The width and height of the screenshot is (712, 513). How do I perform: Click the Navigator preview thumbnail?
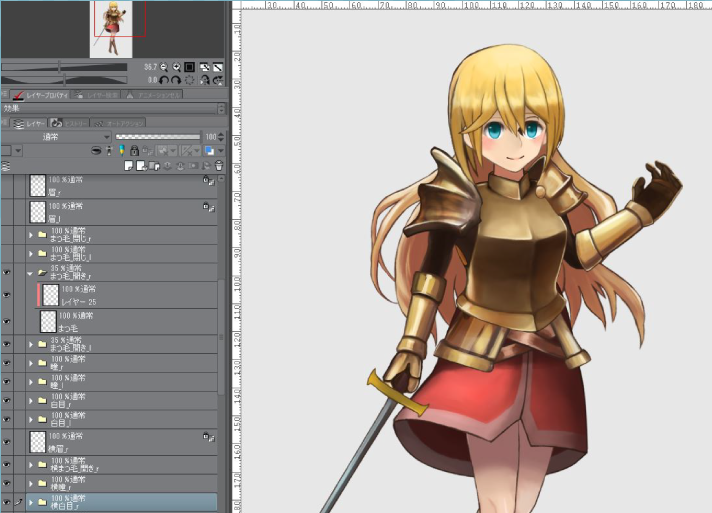point(111,29)
